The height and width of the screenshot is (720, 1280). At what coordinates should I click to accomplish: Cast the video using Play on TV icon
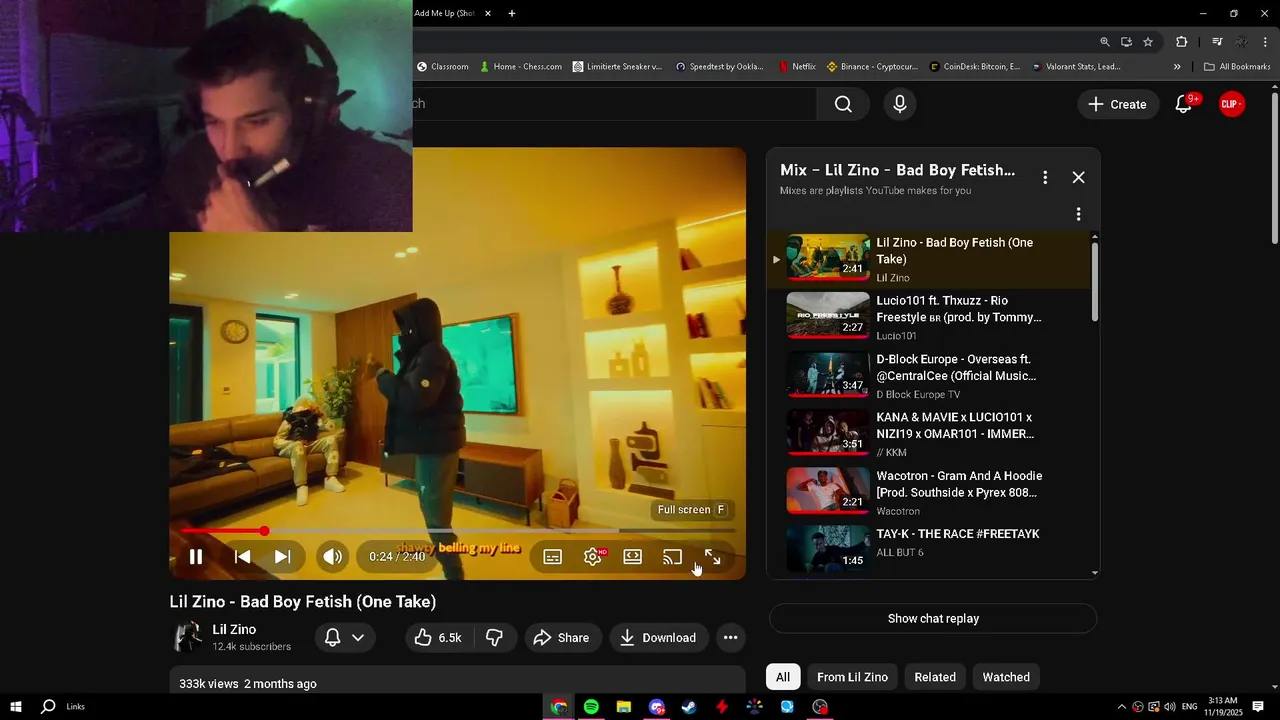click(x=673, y=557)
